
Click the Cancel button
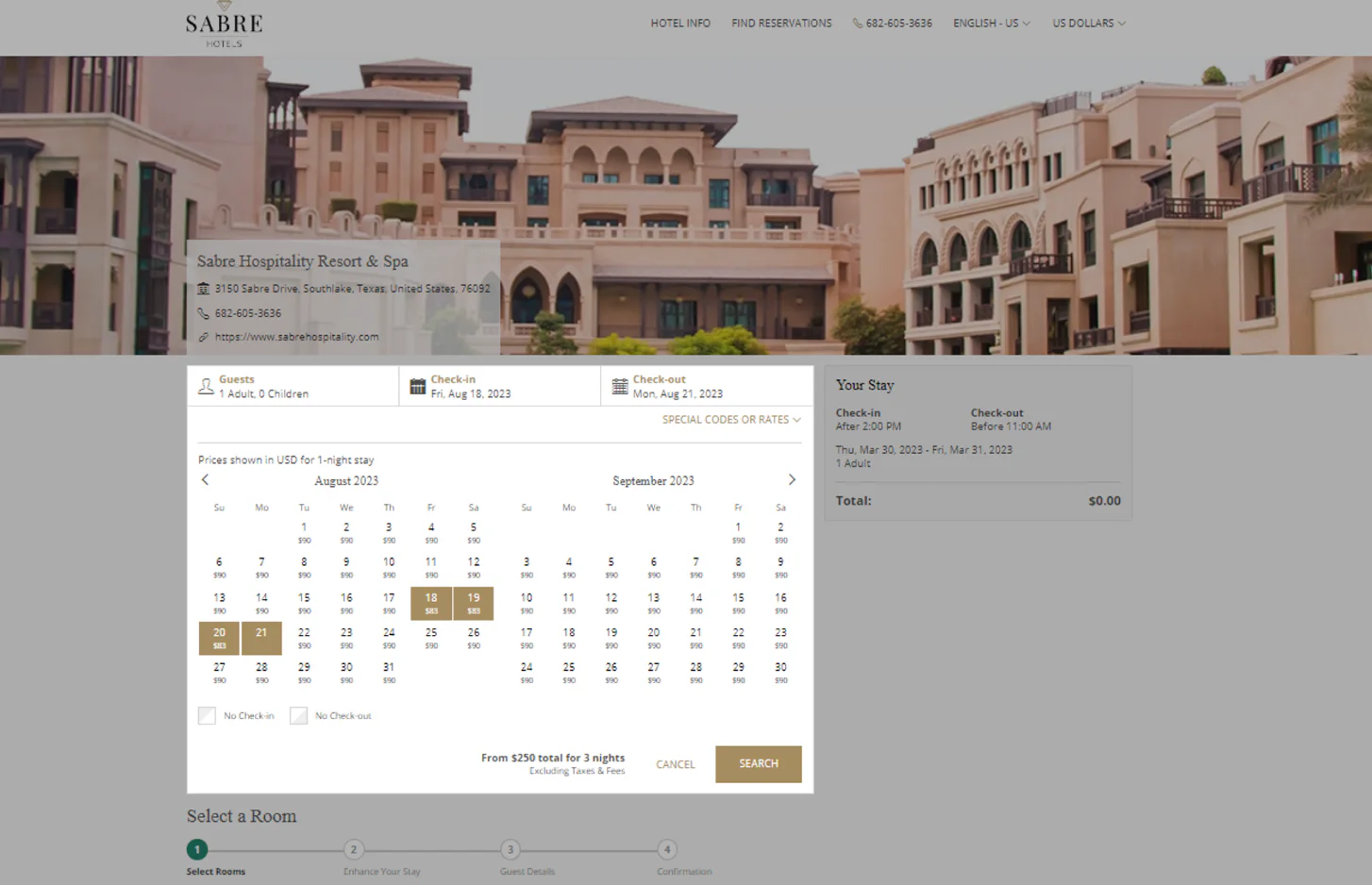click(676, 765)
